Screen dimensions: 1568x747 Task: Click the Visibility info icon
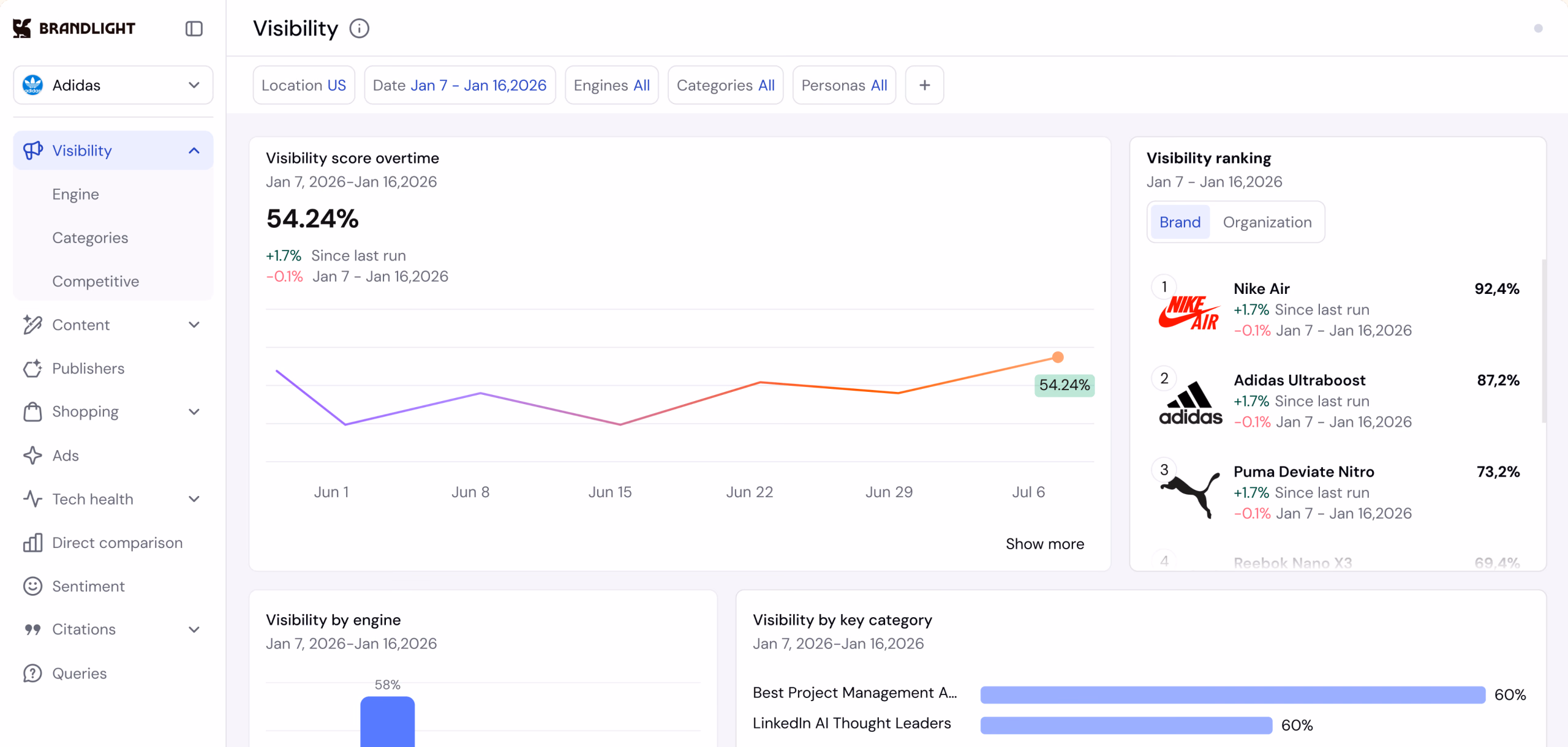coord(360,28)
